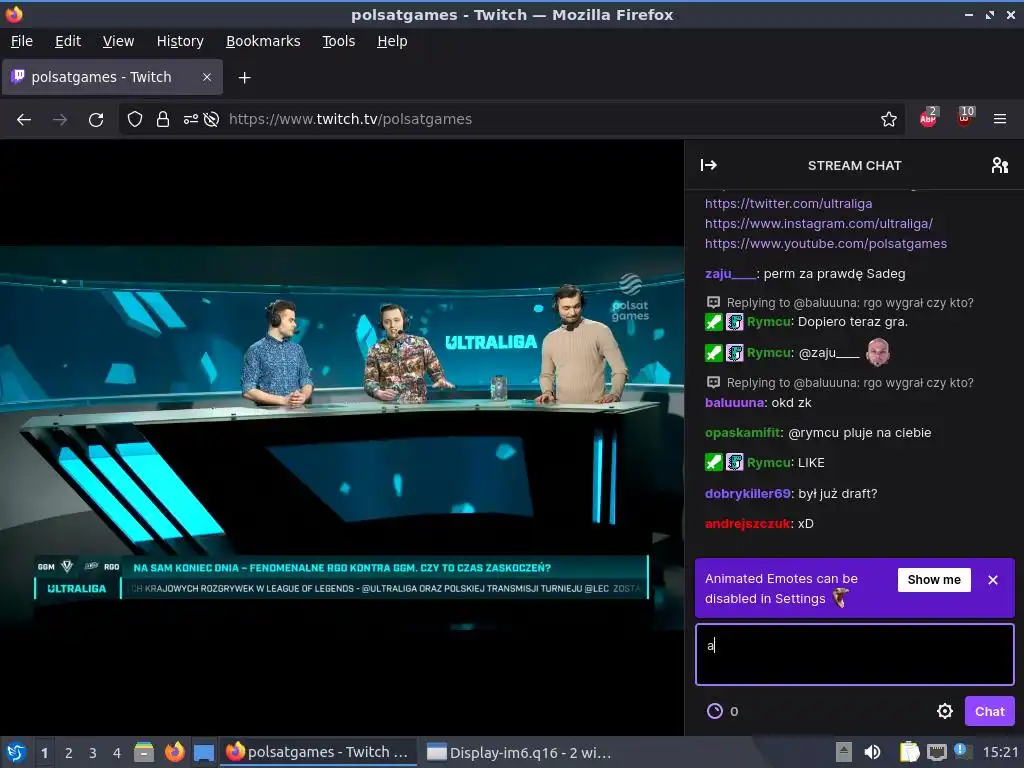Open volume control in system tray
The width and height of the screenshot is (1024, 768).
tap(872, 752)
